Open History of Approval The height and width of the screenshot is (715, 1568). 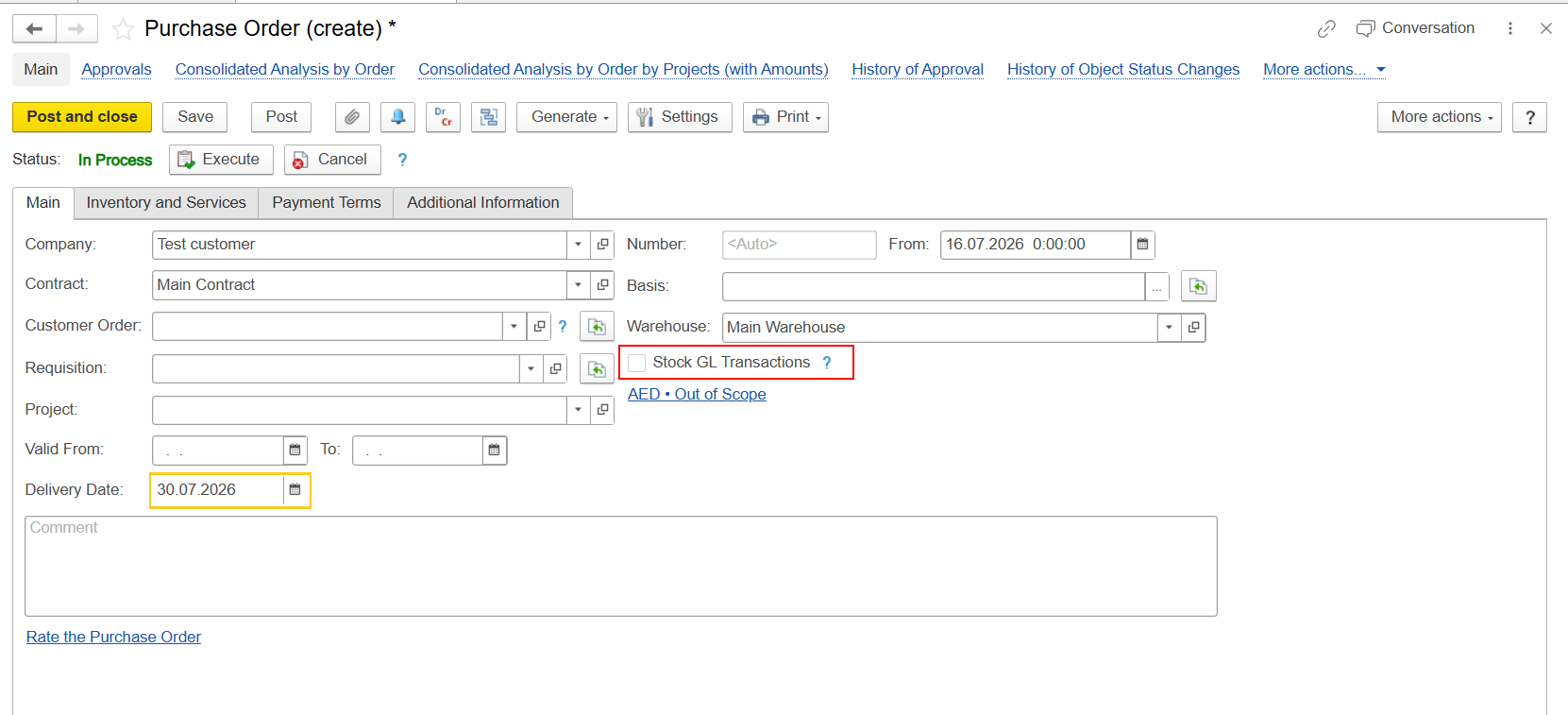pyautogui.click(x=918, y=70)
